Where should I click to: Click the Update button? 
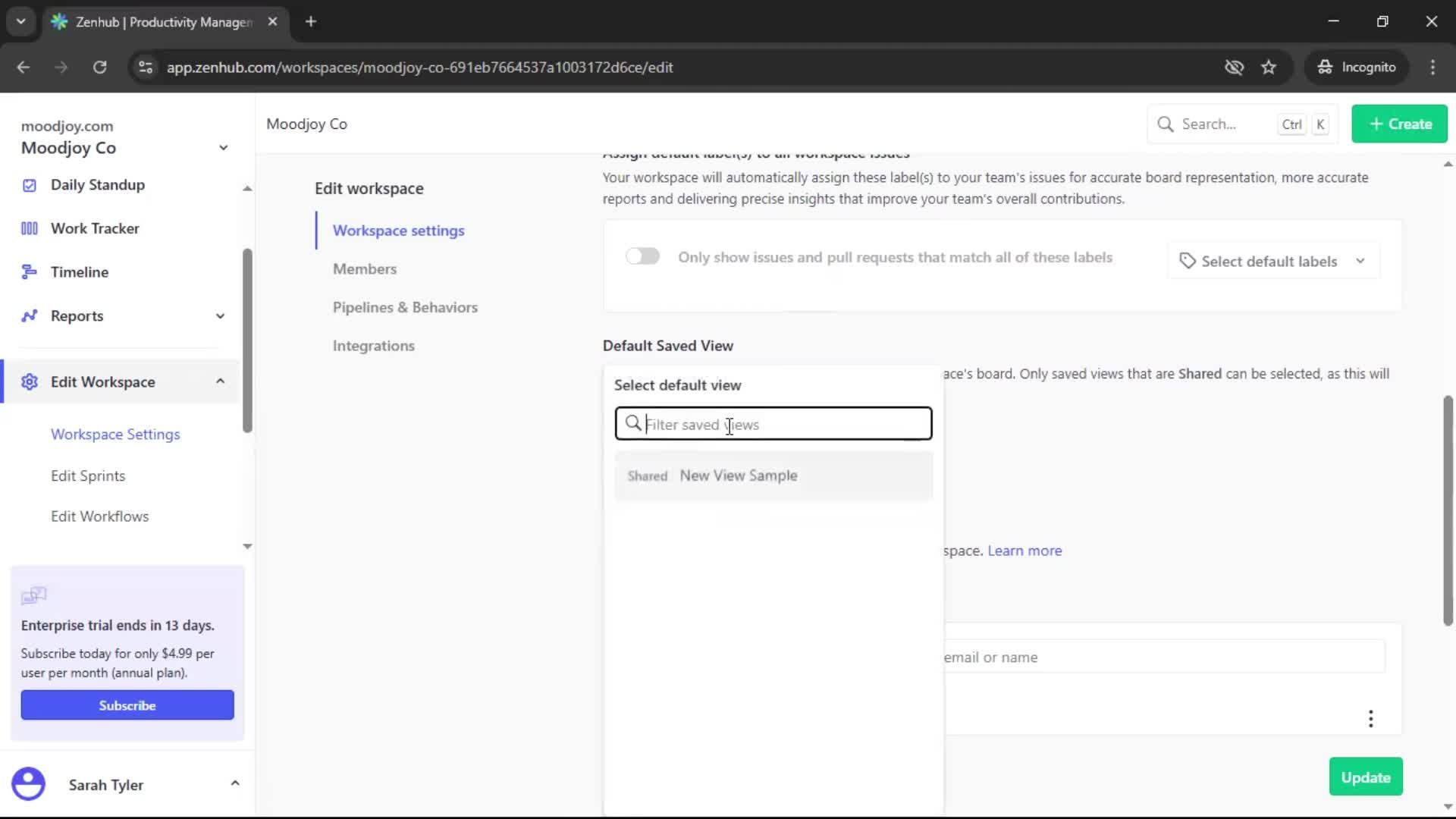[1364, 777]
